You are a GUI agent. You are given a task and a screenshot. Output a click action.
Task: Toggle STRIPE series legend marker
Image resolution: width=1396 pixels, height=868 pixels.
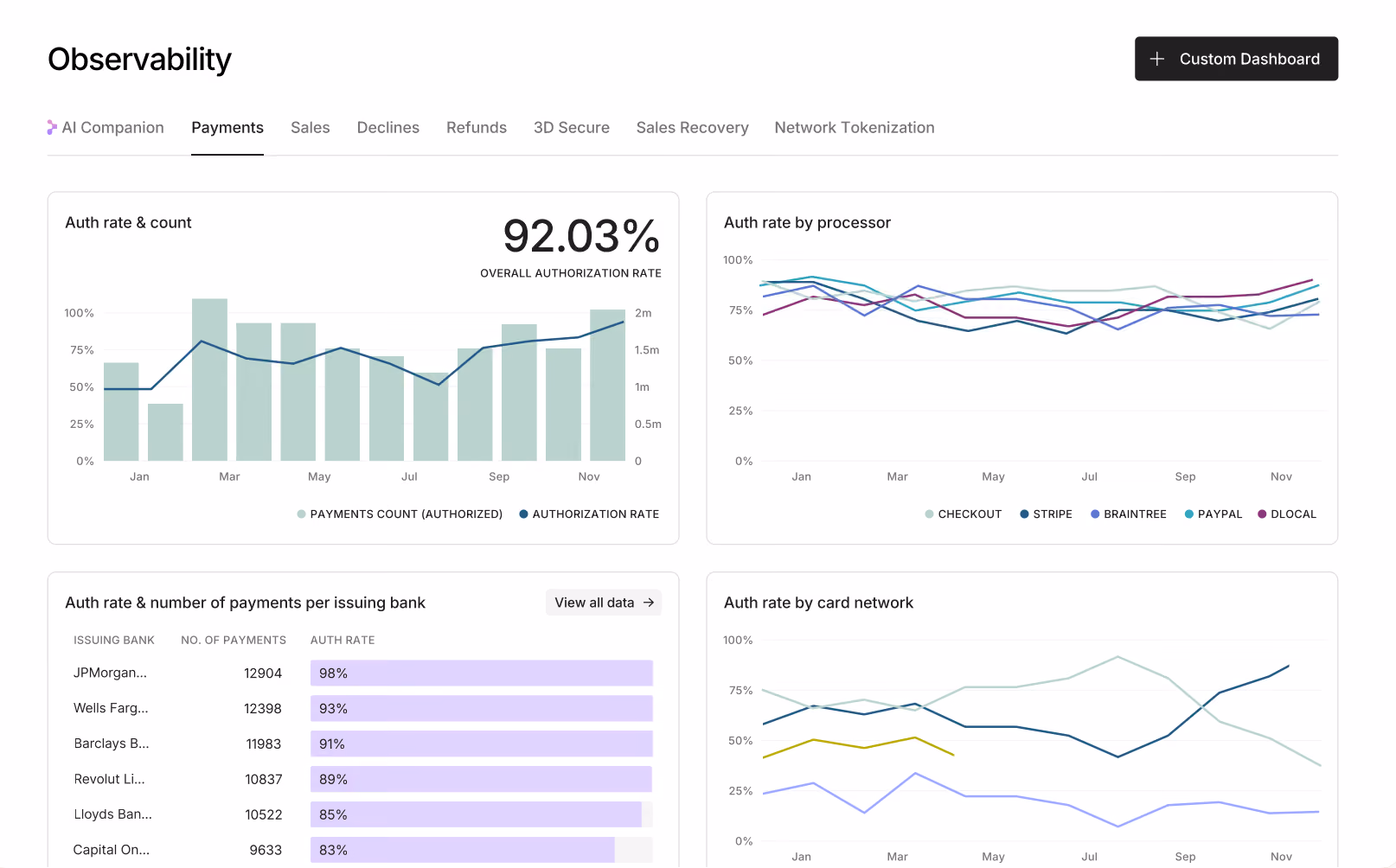[1024, 514]
